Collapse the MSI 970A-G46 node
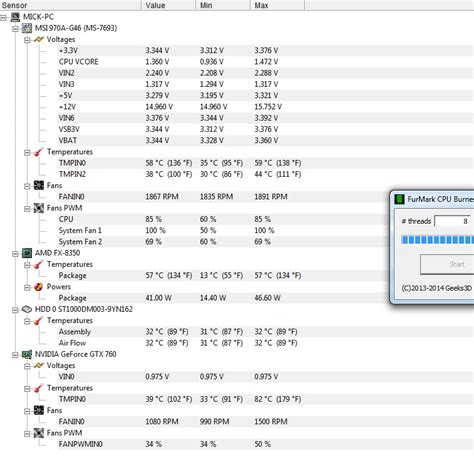474x458 pixels. 15,29
